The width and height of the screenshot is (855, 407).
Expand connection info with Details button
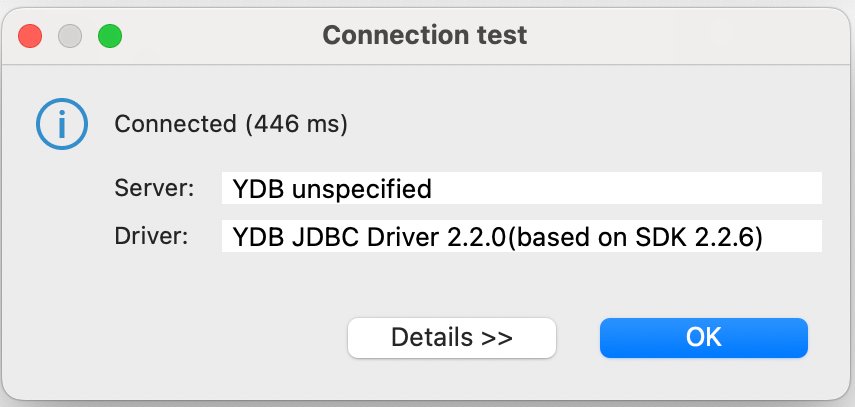click(451, 338)
